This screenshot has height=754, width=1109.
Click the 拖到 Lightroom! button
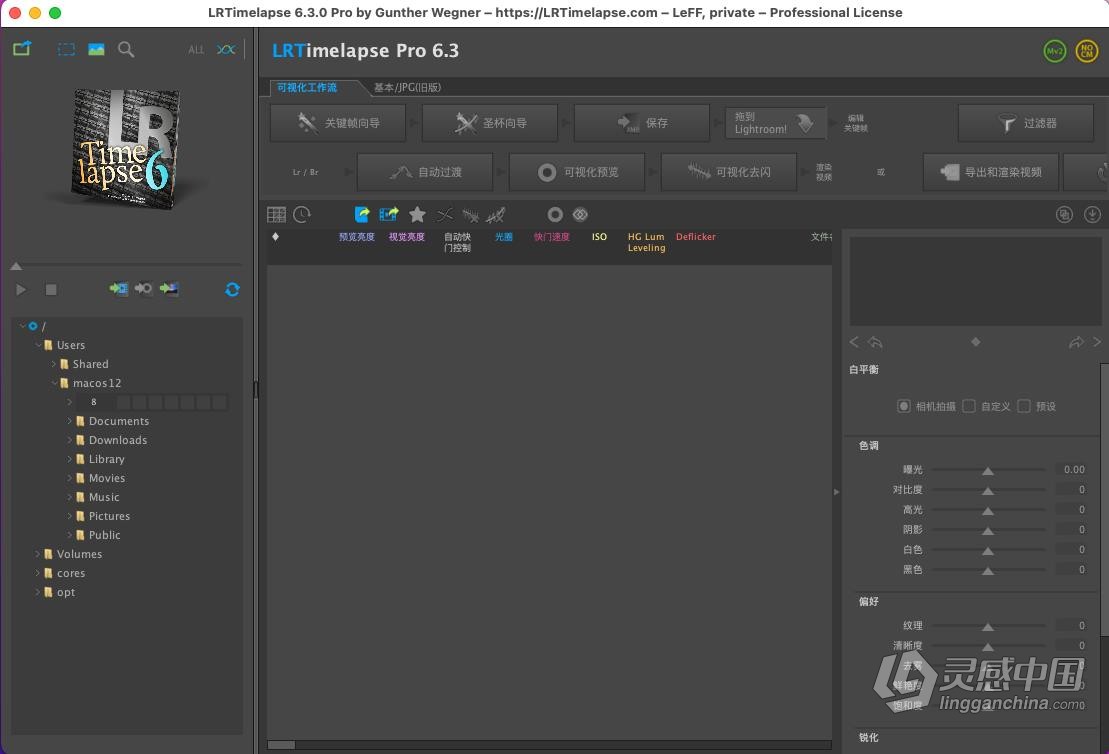point(776,123)
